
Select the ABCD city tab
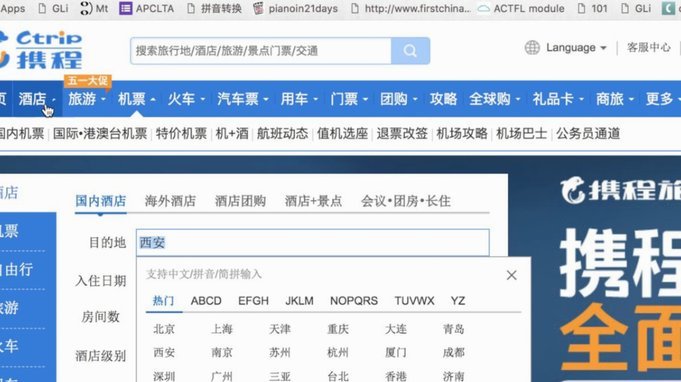coord(206,301)
